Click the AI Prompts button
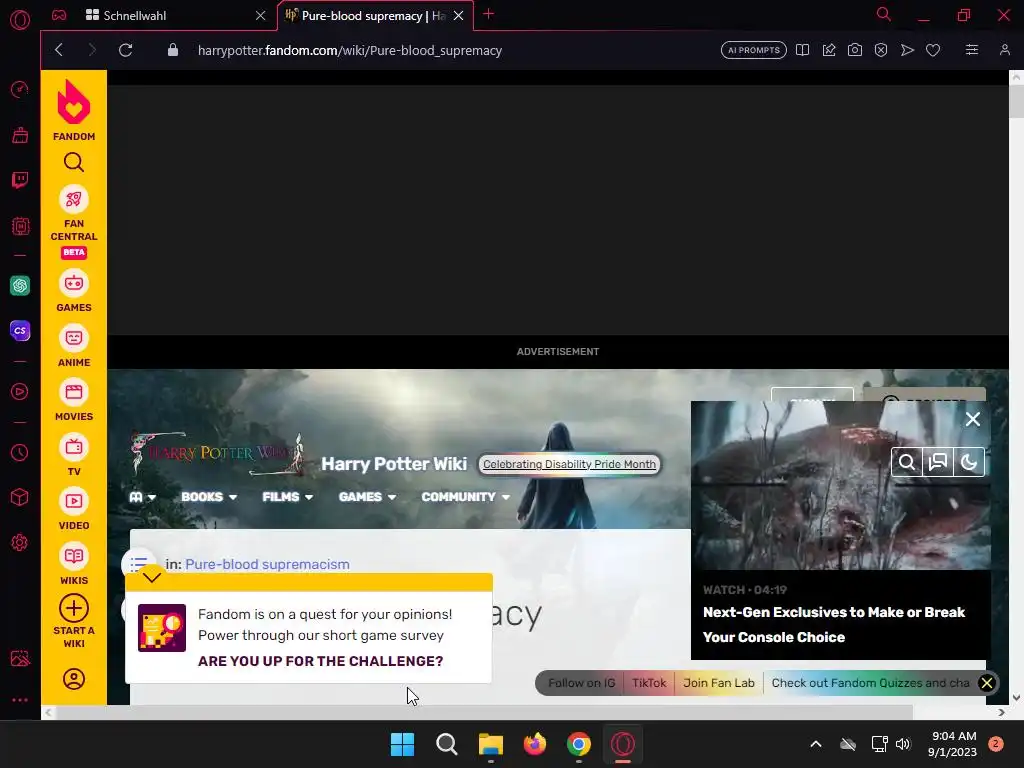The height and width of the screenshot is (768, 1024). pyautogui.click(x=754, y=50)
